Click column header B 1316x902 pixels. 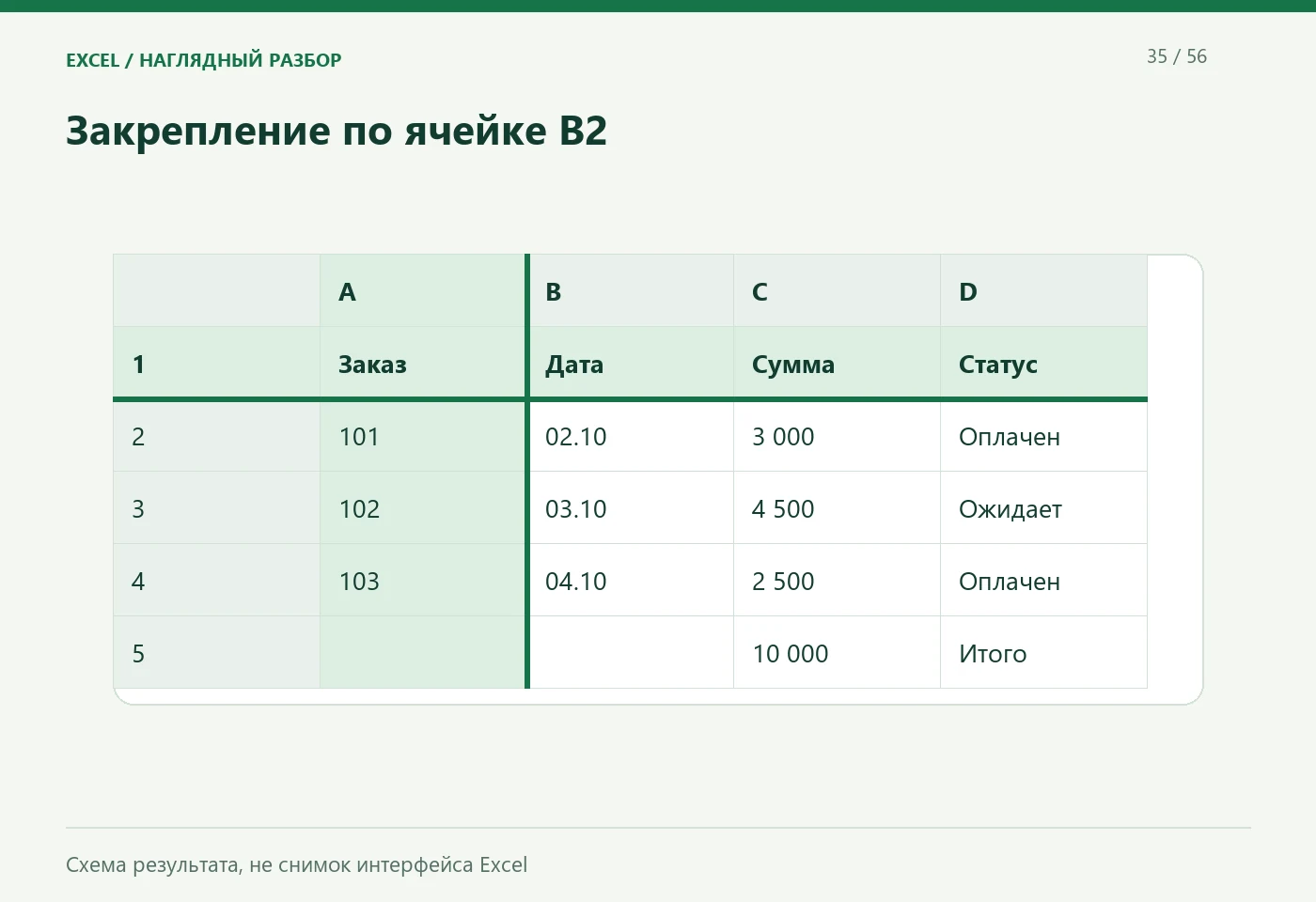pos(632,291)
